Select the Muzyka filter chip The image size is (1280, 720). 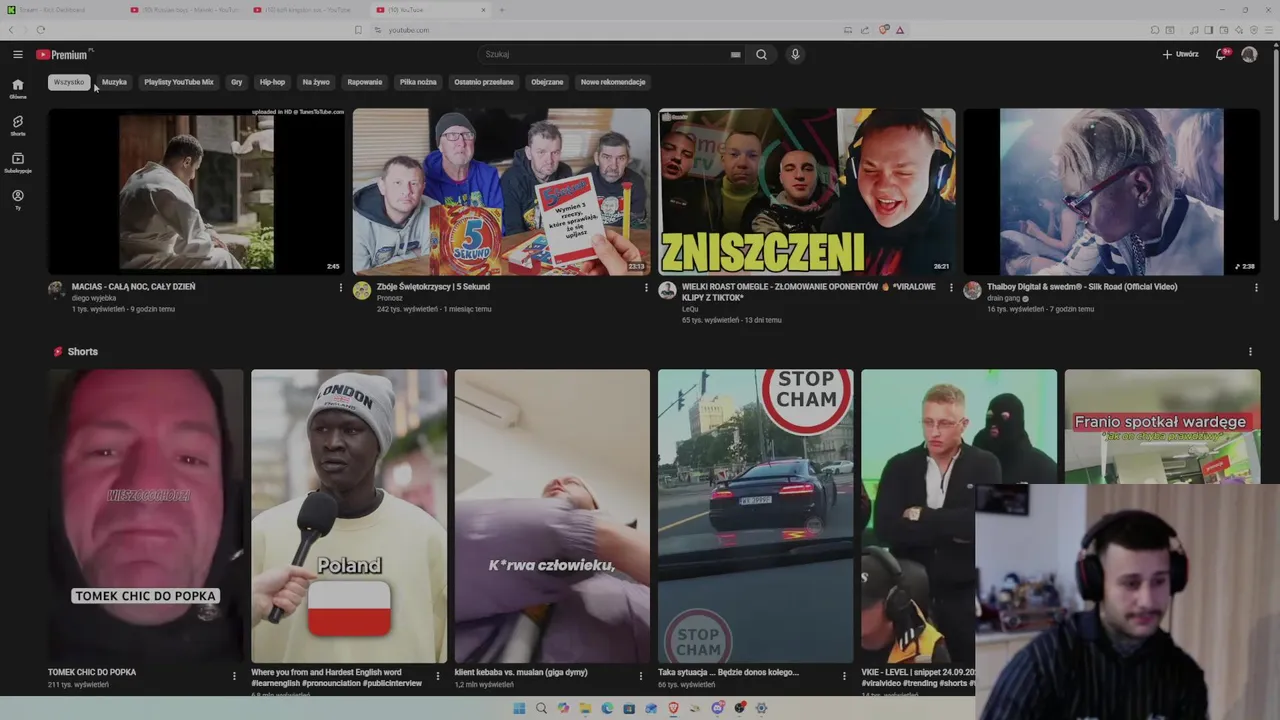click(114, 82)
